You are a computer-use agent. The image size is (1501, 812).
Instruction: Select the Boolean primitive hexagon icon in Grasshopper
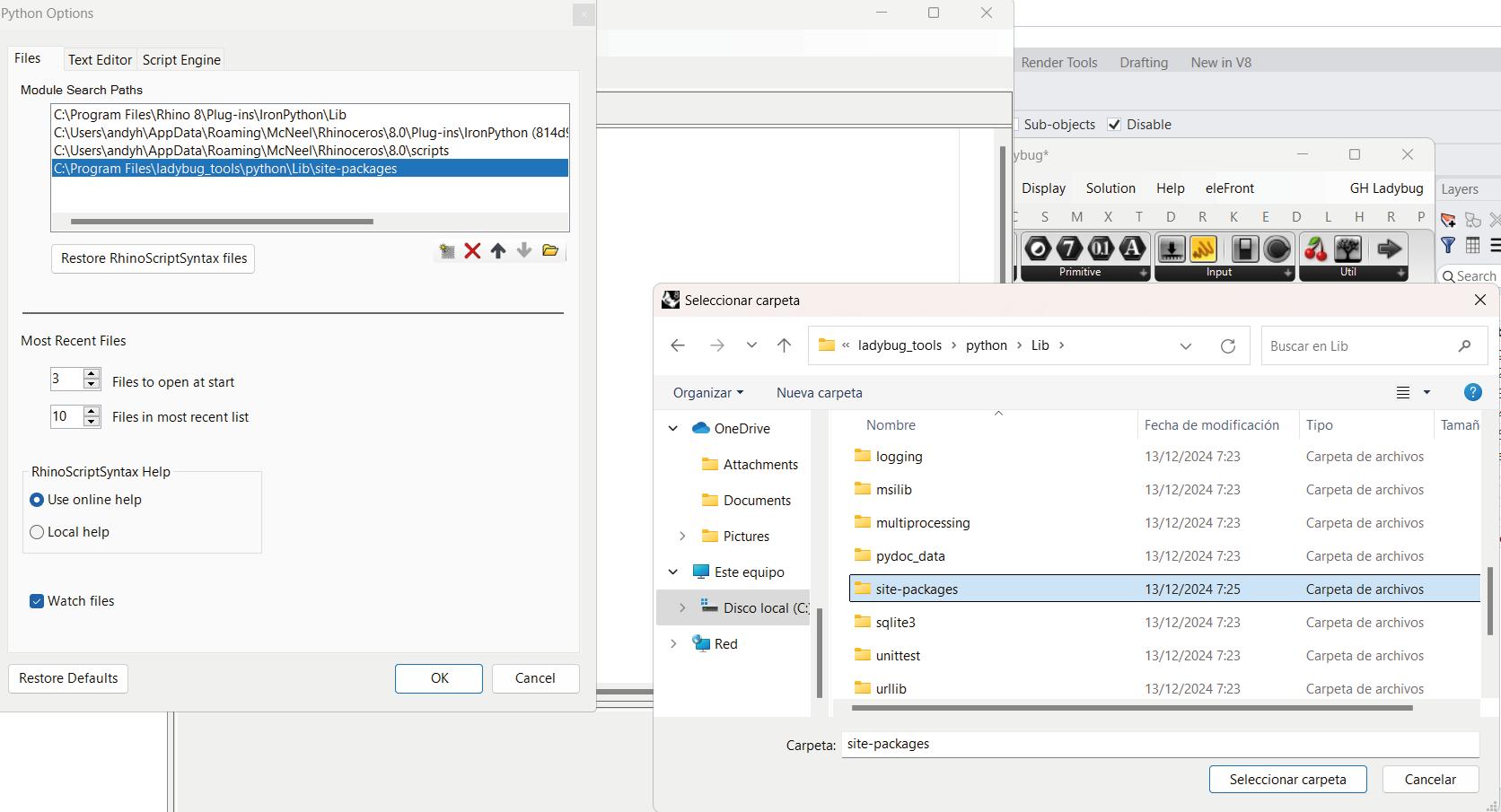pos(1039,249)
